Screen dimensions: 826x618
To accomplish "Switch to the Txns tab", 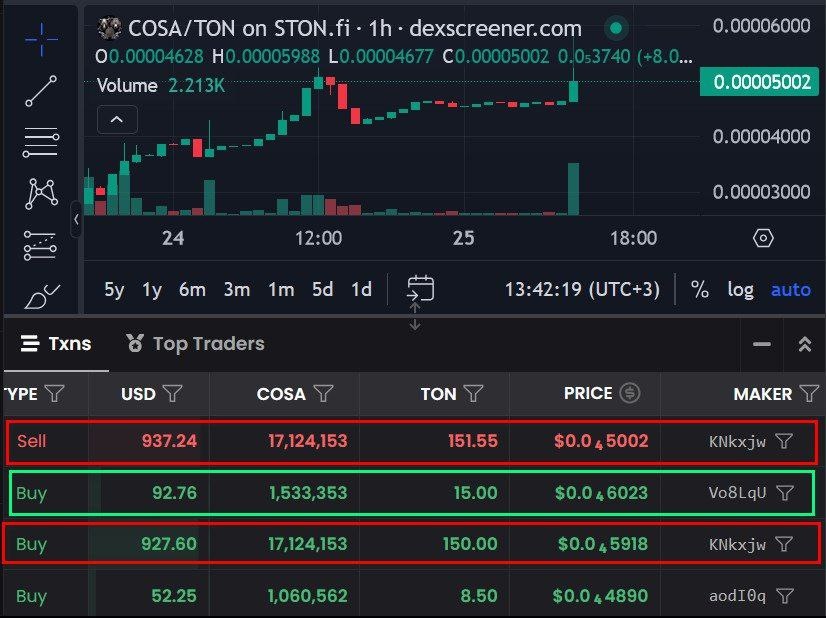I will tap(56, 344).
